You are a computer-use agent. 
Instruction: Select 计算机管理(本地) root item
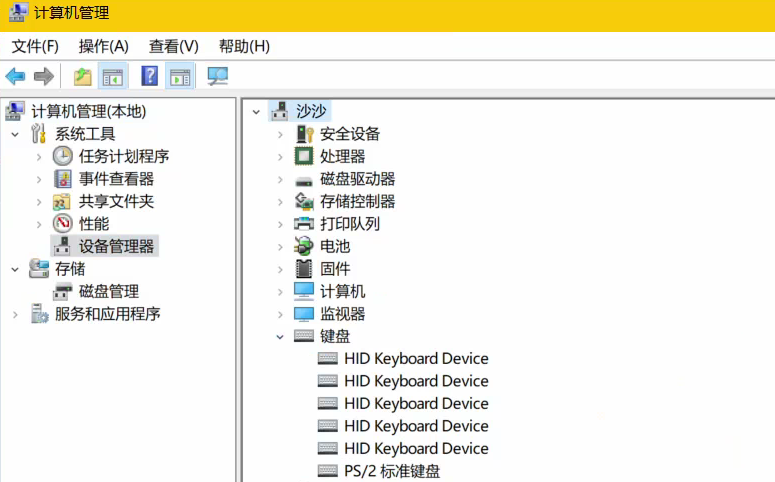point(88,111)
